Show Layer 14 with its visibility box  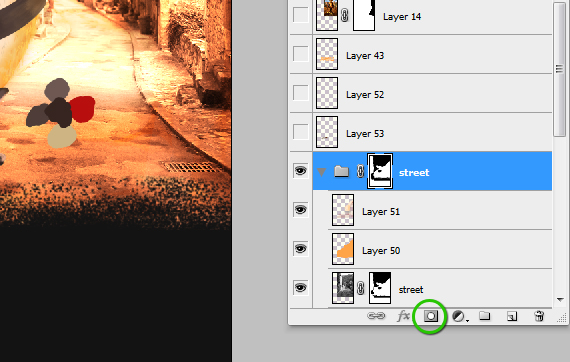(301, 15)
